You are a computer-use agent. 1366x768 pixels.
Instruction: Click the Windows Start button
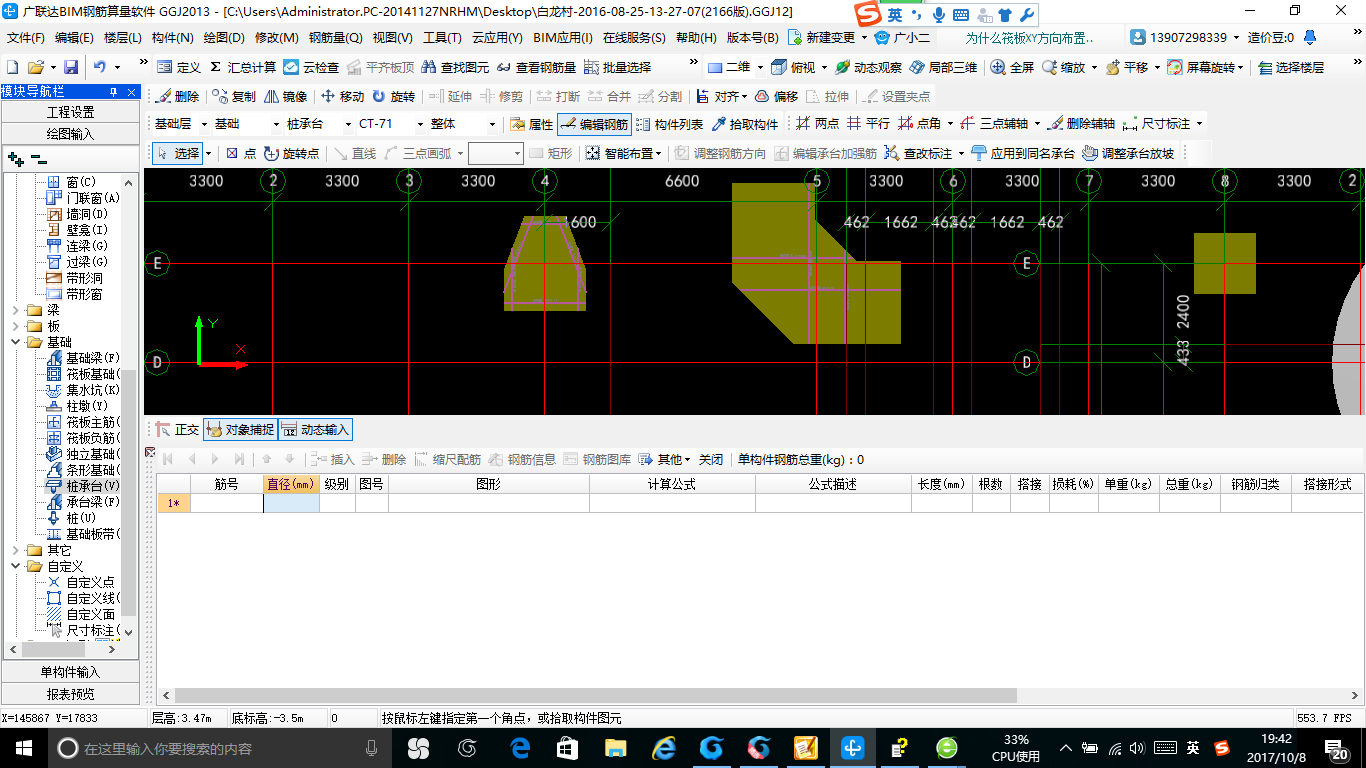point(23,748)
